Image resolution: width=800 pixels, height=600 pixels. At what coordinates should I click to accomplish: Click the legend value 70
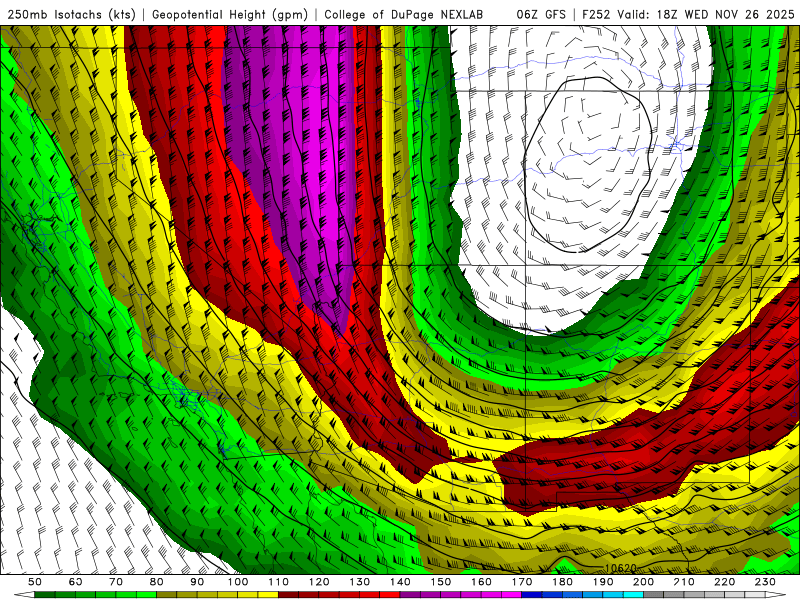116,582
